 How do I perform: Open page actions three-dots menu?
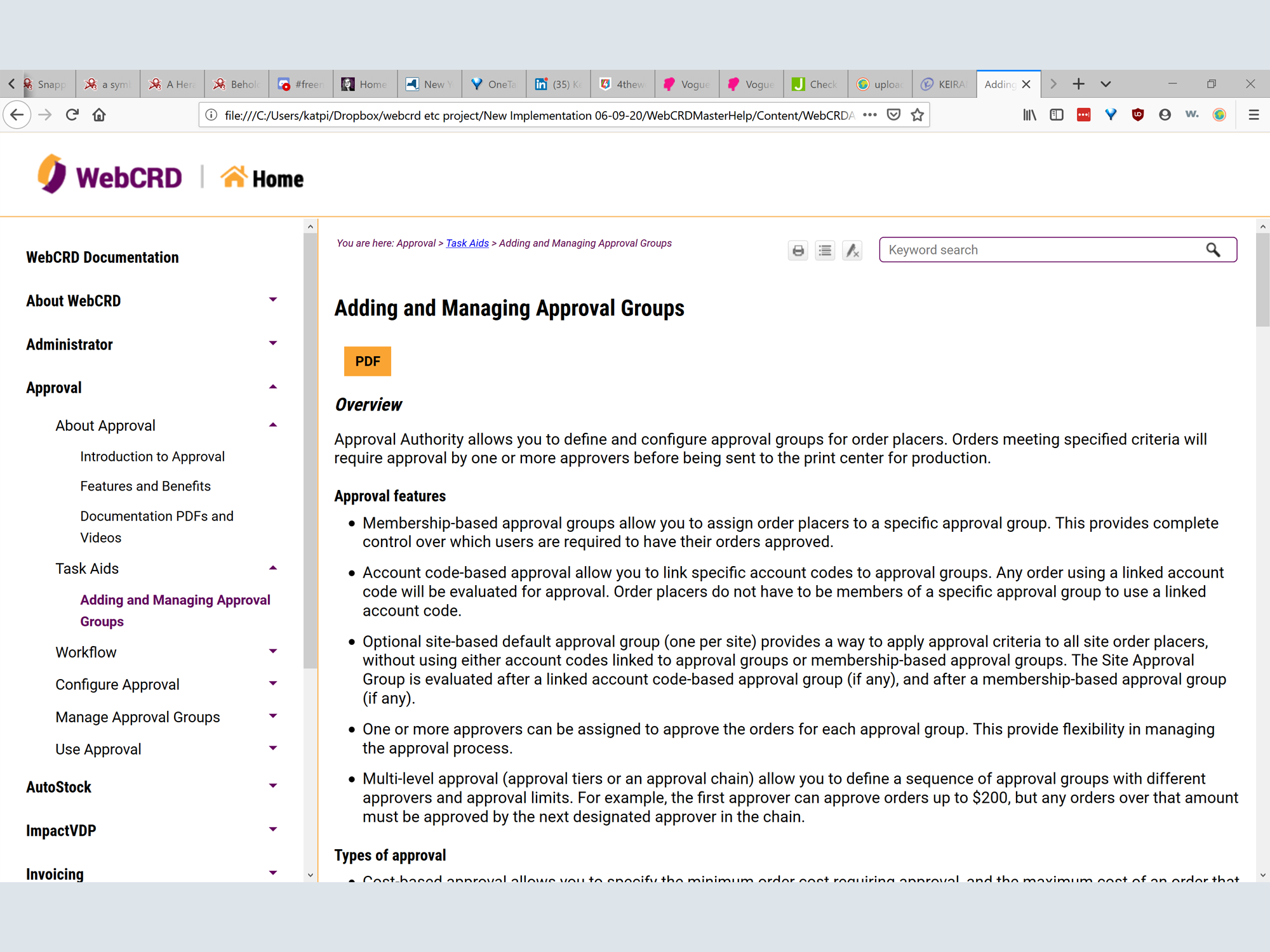click(870, 115)
